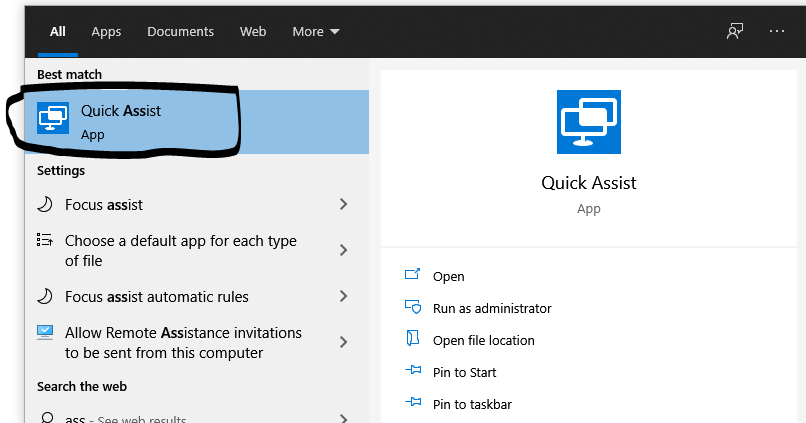Open the Focus assist setting
Viewport: 806px width, 423px height.
104,205
